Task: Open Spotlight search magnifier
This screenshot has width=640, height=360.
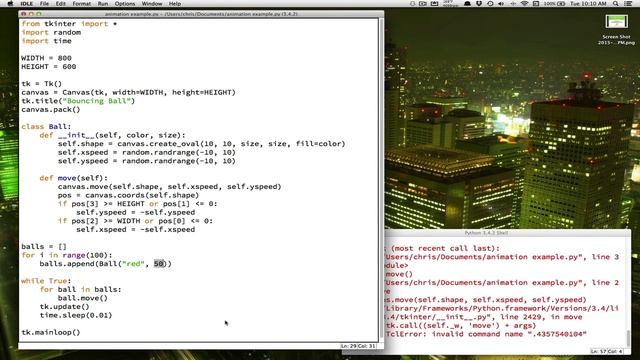Action: tap(616, 3)
